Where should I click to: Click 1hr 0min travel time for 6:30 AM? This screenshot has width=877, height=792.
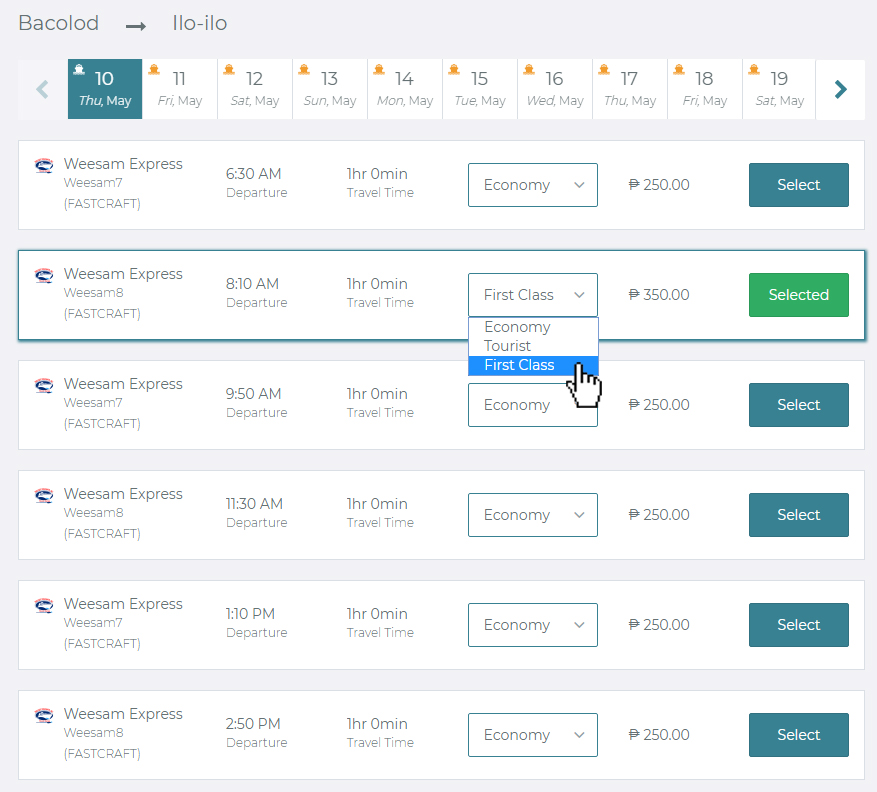click(377, 174)
